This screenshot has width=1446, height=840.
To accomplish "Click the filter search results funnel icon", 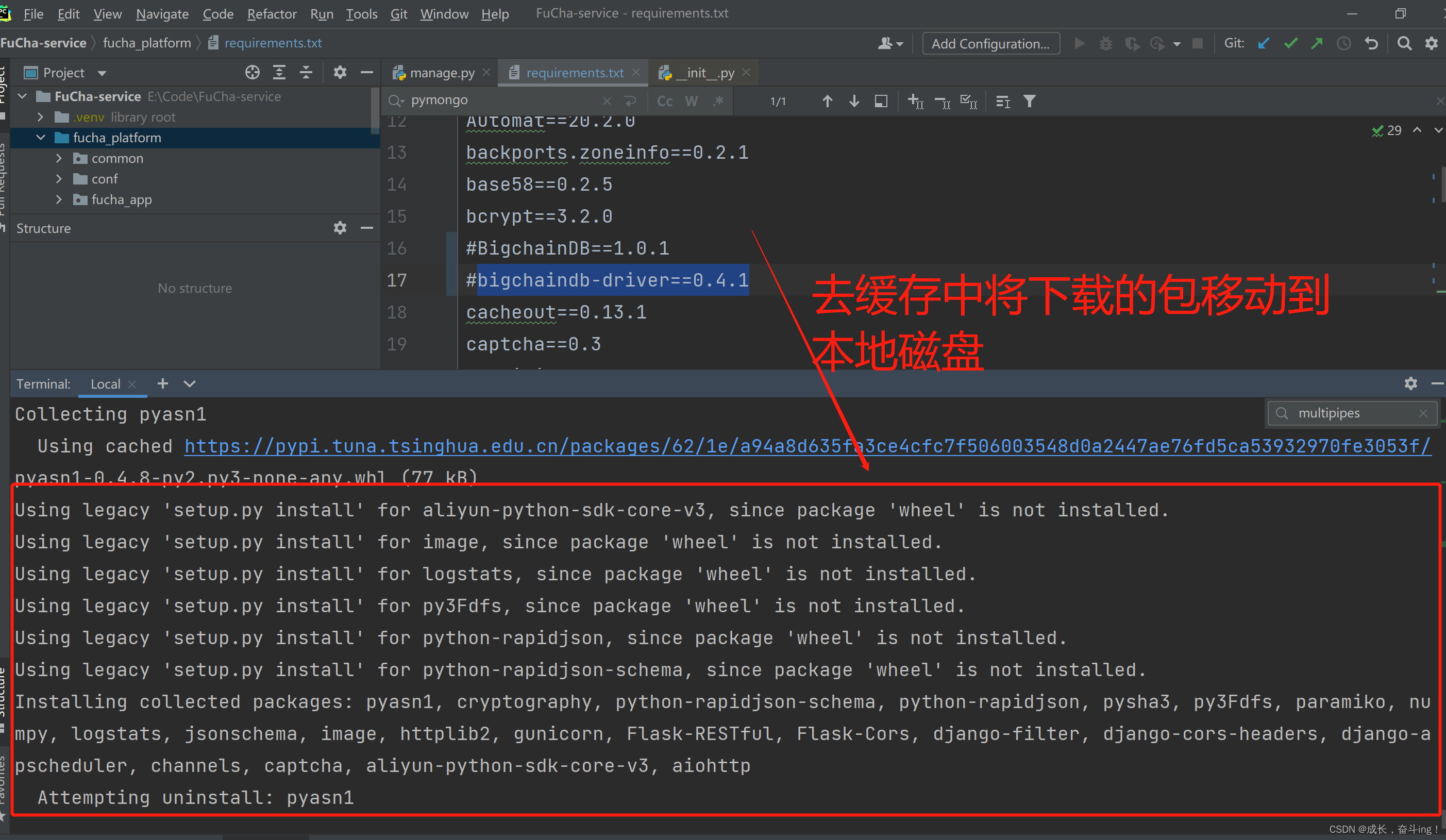I will pyautogui.click(x=1030, y=102).
